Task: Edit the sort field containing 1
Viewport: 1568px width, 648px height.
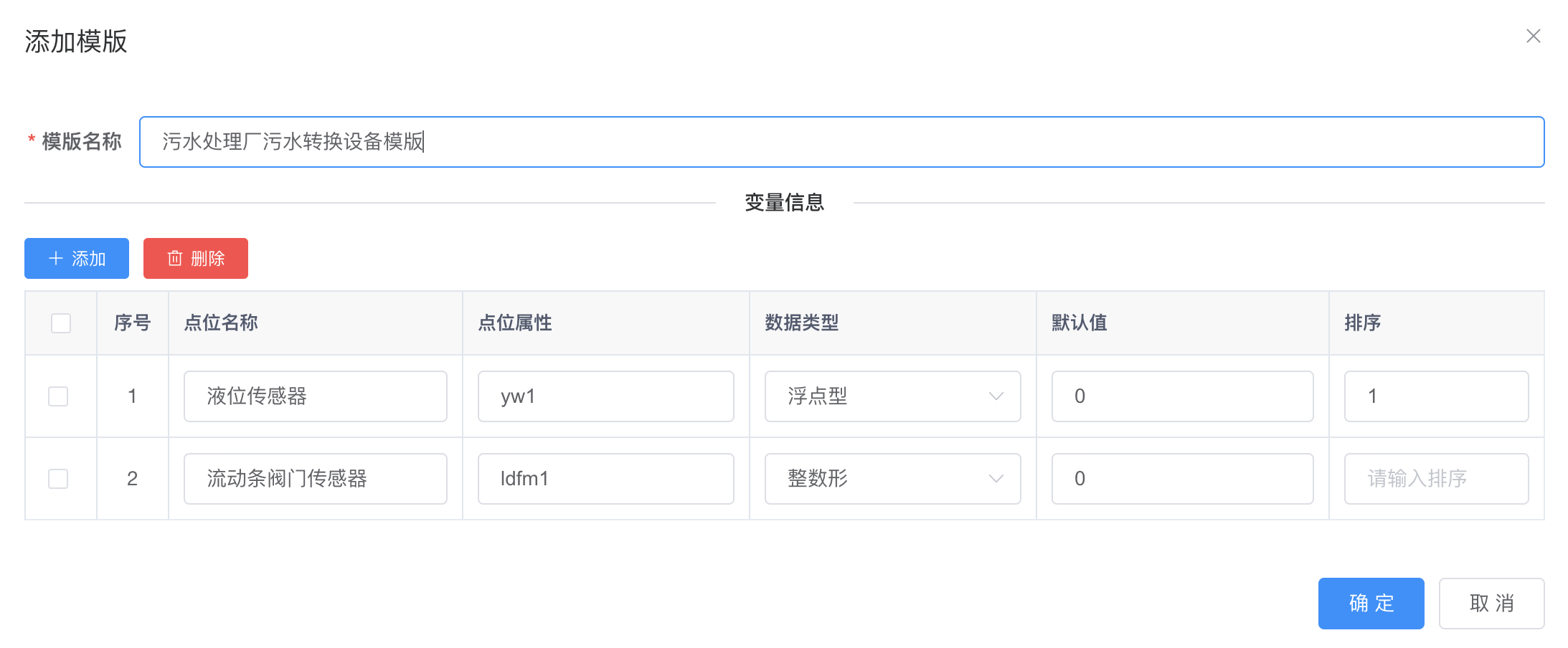Action: [x=1437, y=396]
